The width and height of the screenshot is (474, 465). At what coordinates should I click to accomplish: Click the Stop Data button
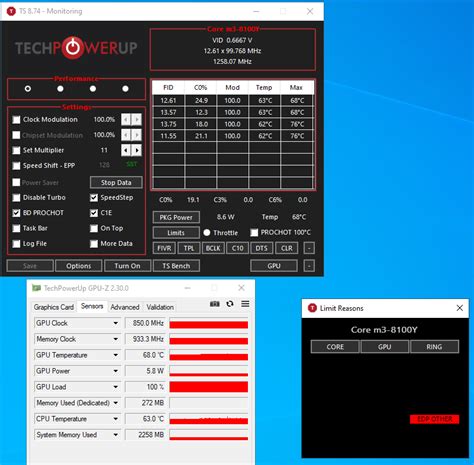coord(116,182)
